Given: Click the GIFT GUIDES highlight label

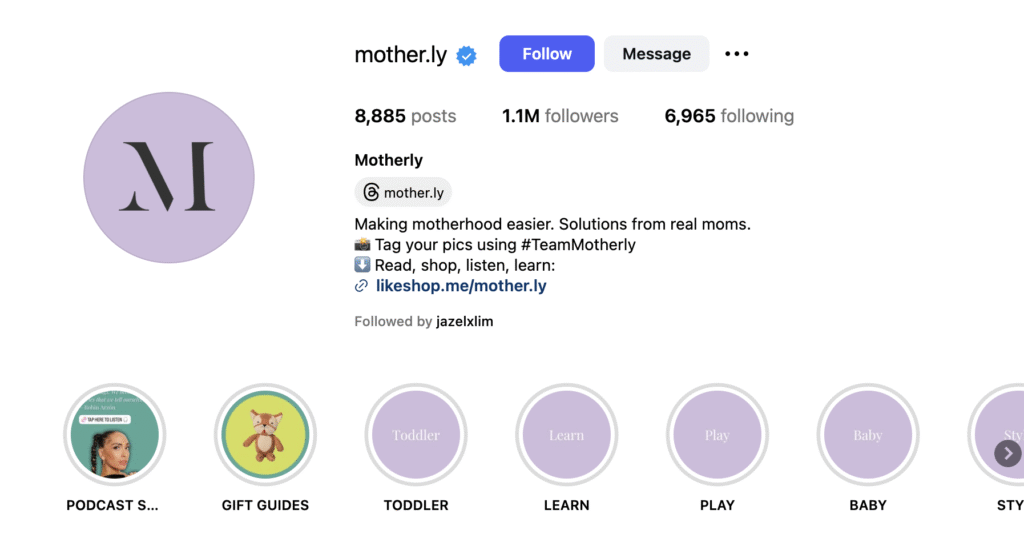Looking at the screenshot, I should 265,505.
